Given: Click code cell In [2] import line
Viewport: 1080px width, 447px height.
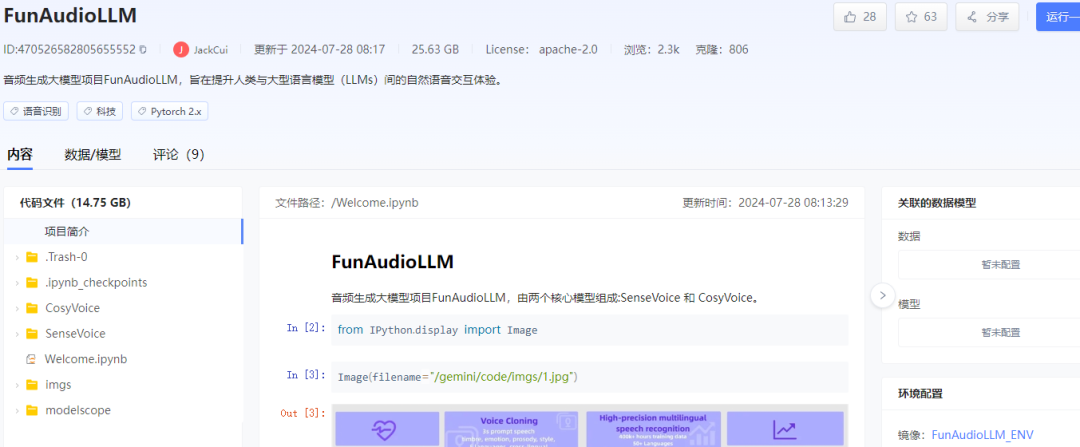Looking at the screenshot, I should tap(590, 330).
